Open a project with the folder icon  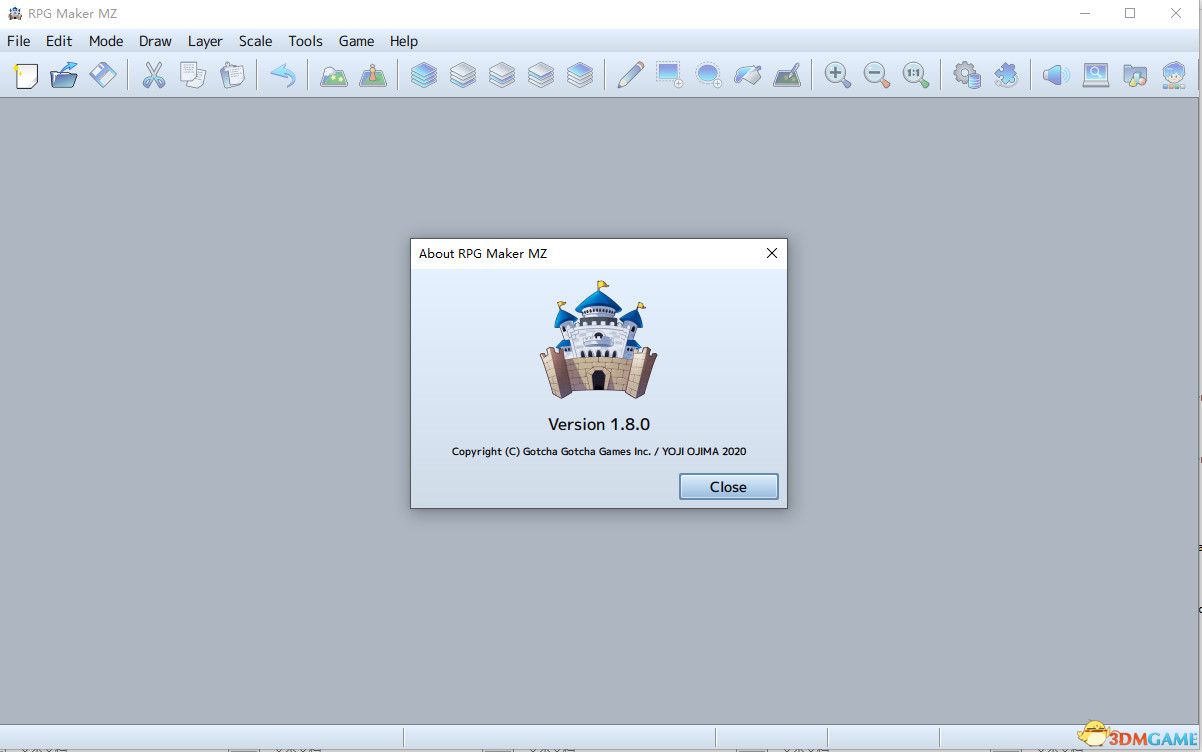[65, 75]
